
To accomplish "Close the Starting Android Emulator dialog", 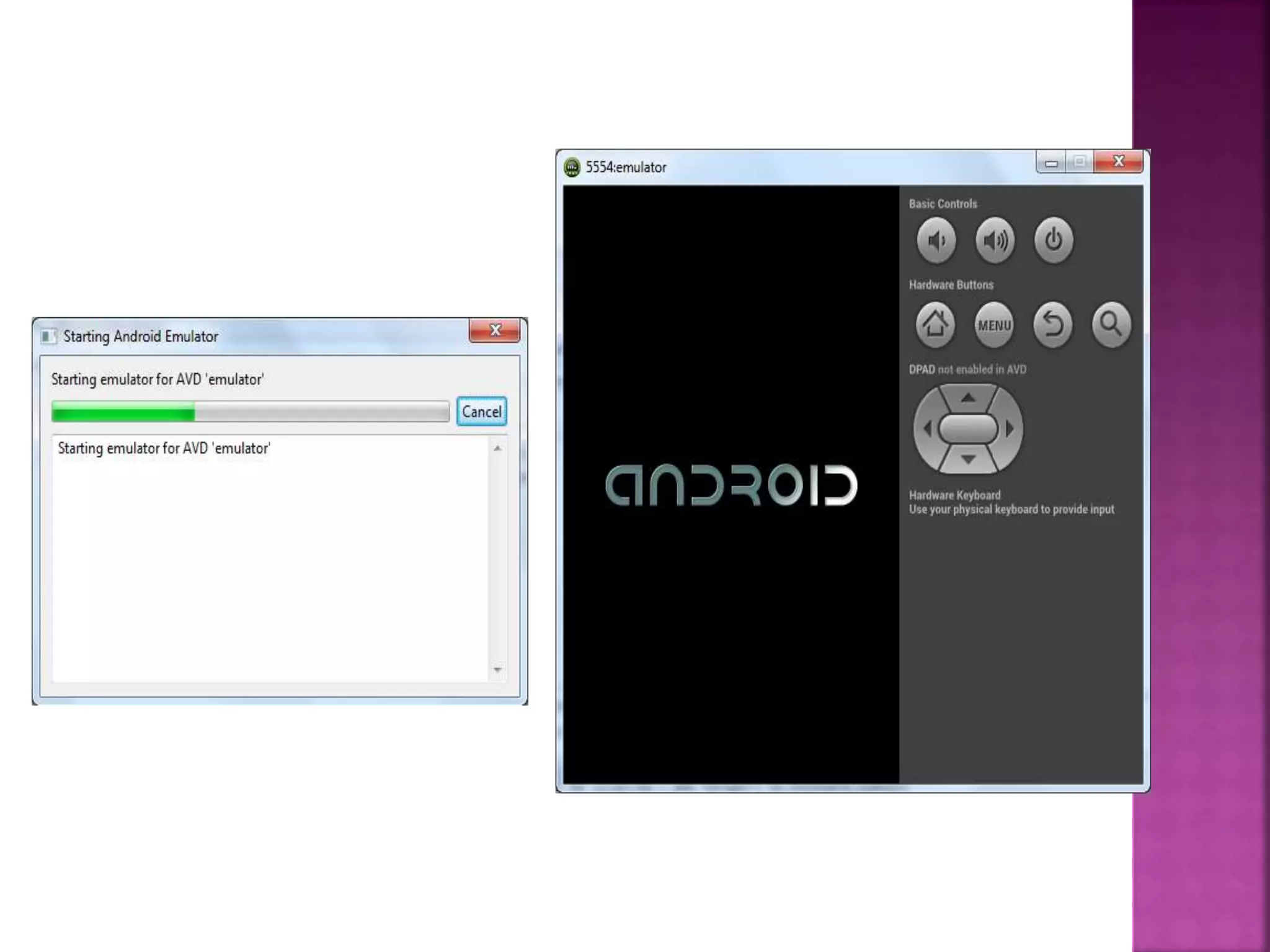I will (x=494, y=330).
